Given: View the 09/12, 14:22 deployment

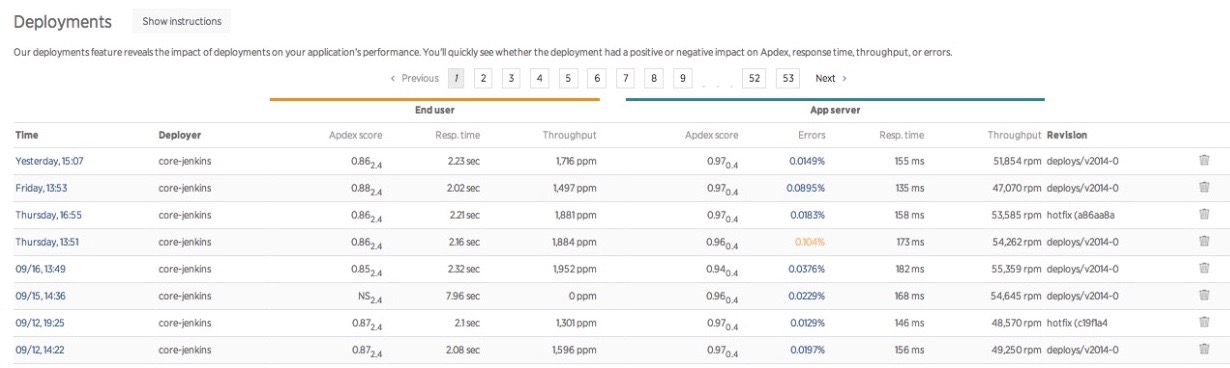Looking at the screenshot, I should (40, 350).
